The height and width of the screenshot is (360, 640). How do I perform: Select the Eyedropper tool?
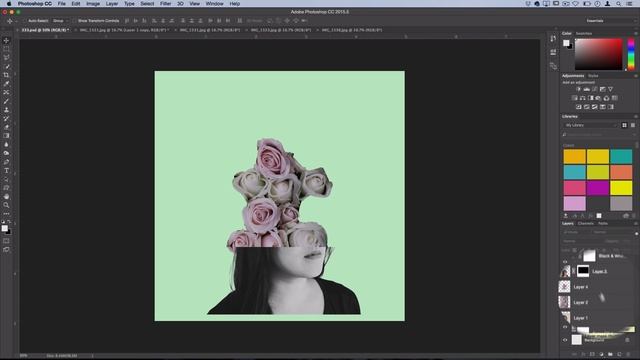pos(6,84)
